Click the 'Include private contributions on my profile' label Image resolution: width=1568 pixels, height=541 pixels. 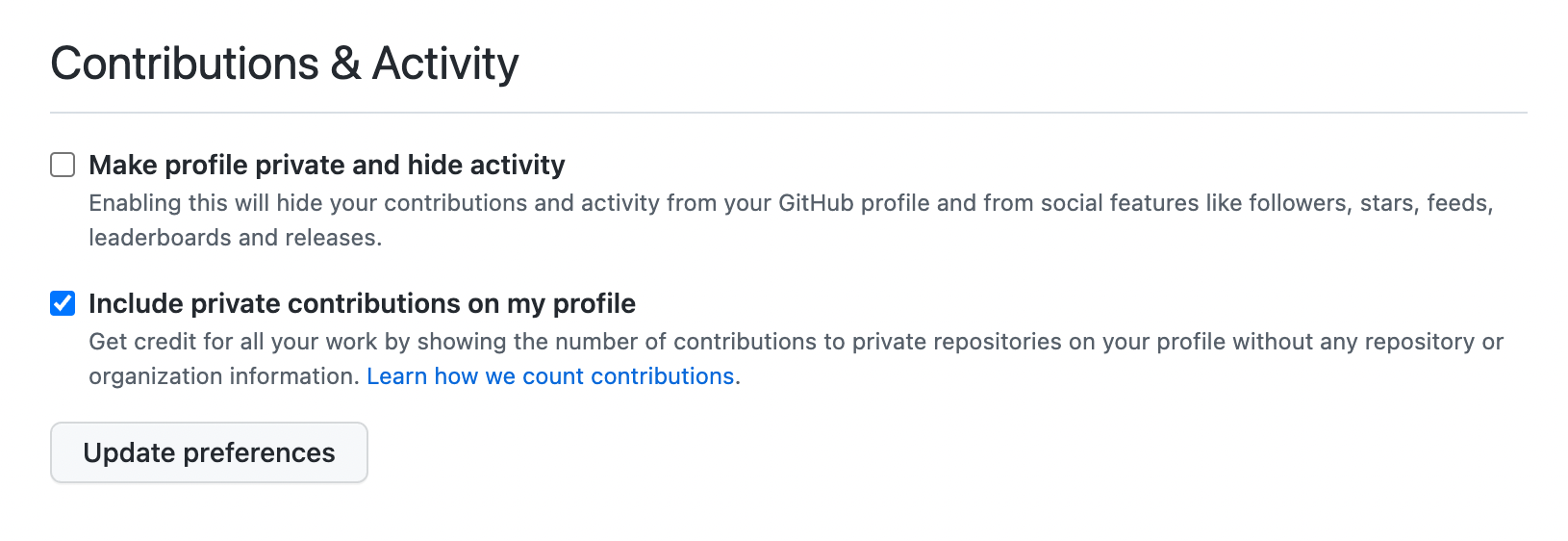362,303
